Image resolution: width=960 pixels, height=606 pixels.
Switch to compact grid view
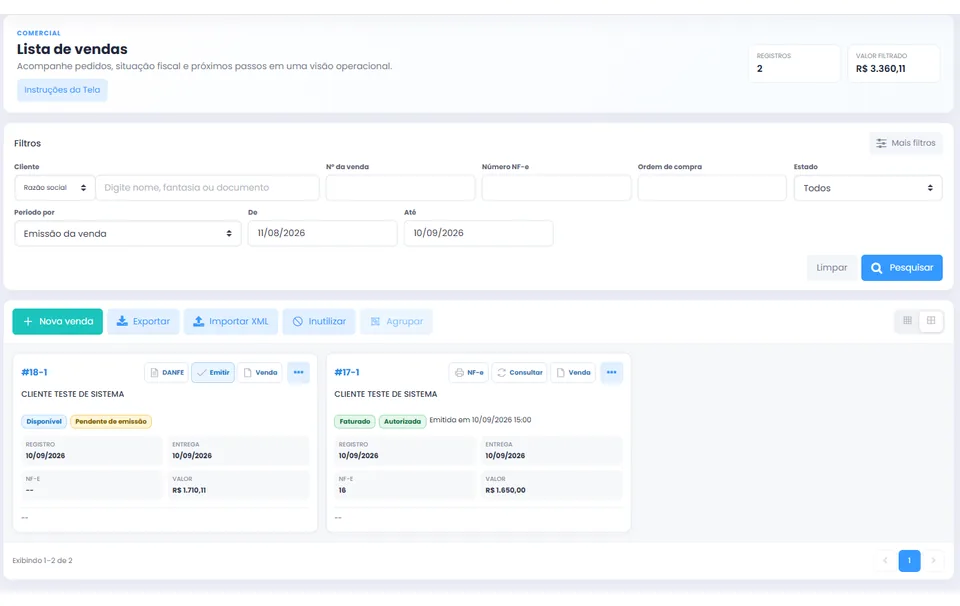907,321
